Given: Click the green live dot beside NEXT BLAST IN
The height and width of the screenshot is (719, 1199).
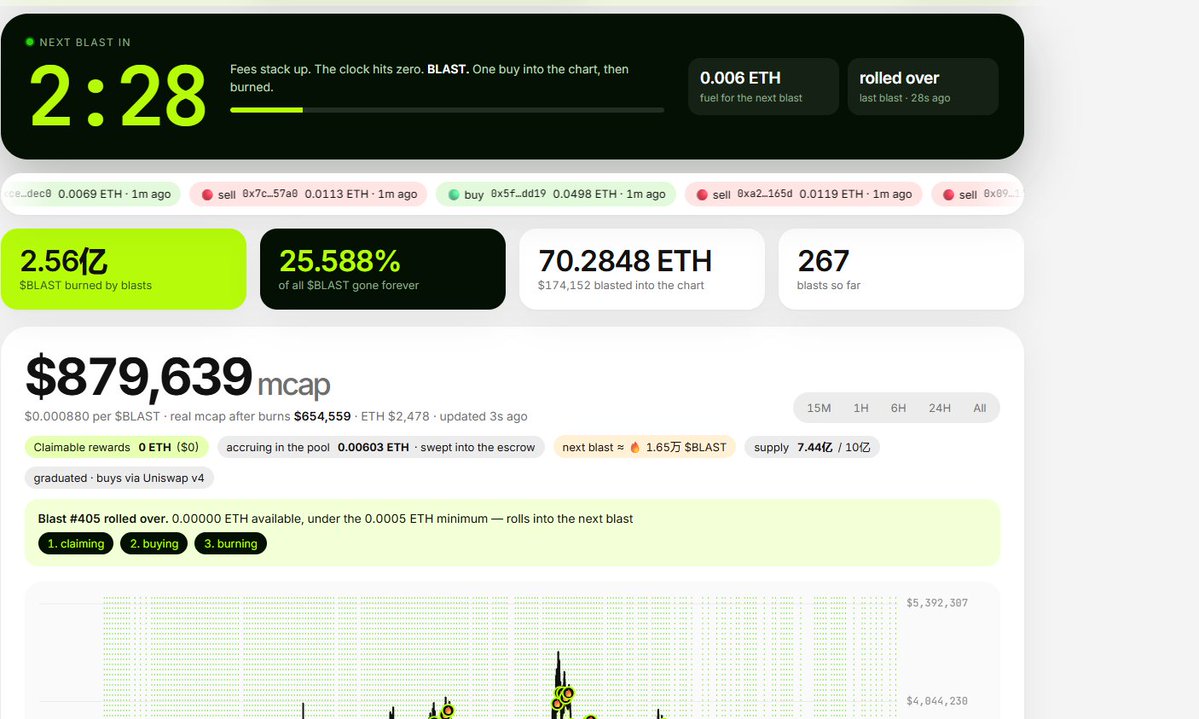Looking at the screenshot, I should pyautogui.click(x=30, y=42).
